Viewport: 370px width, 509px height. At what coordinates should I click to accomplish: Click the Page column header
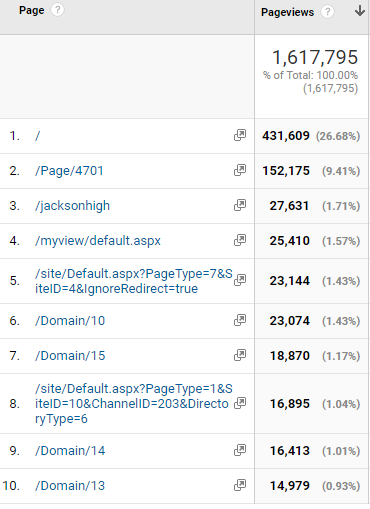pos(32,10)
